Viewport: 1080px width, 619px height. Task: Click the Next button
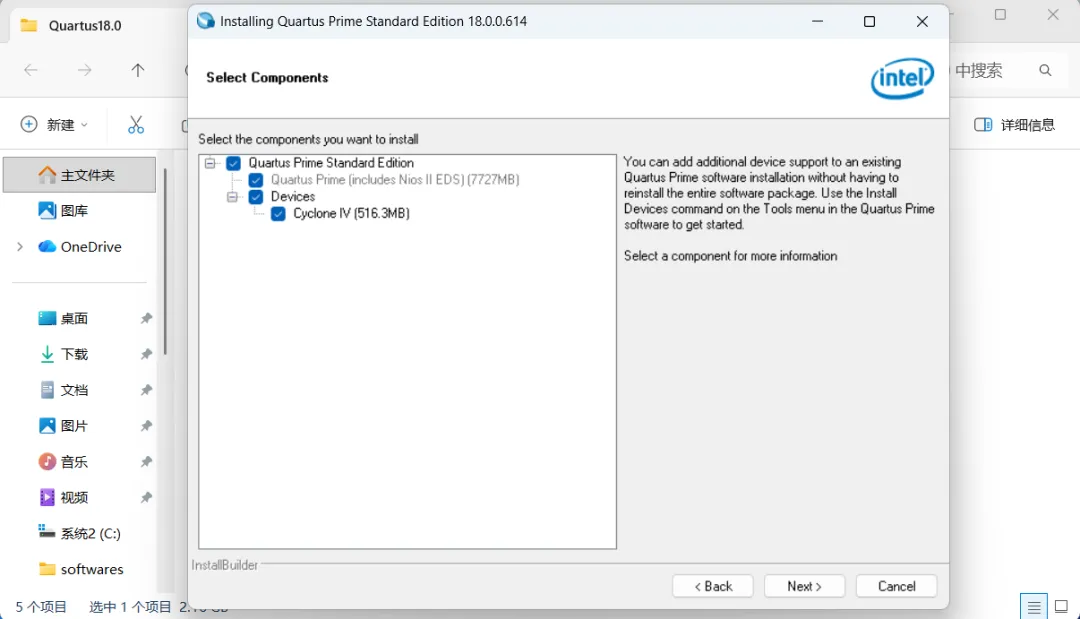click(x=804, y=586)
